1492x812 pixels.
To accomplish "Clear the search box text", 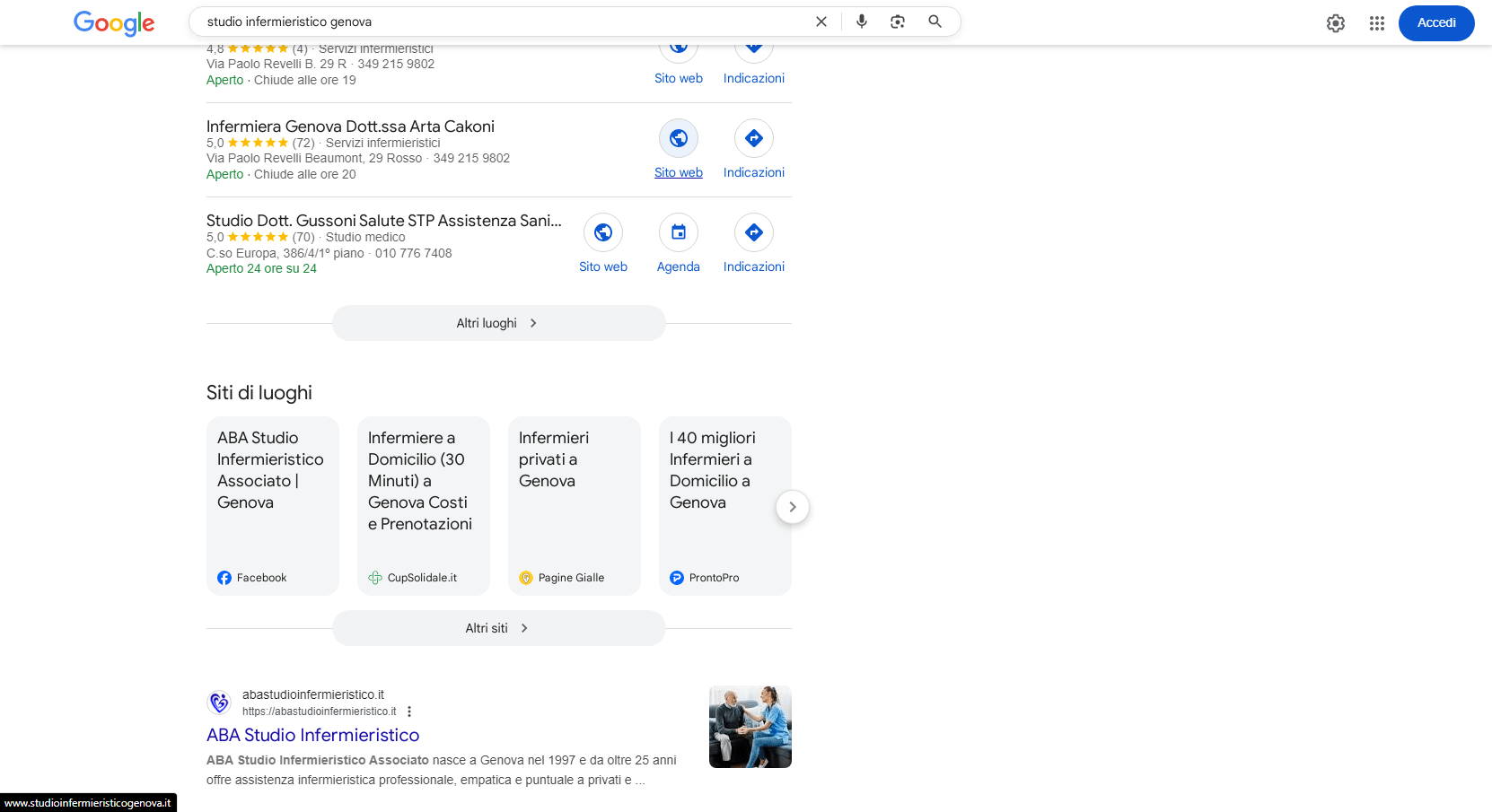I will click(x=821, y=22).
